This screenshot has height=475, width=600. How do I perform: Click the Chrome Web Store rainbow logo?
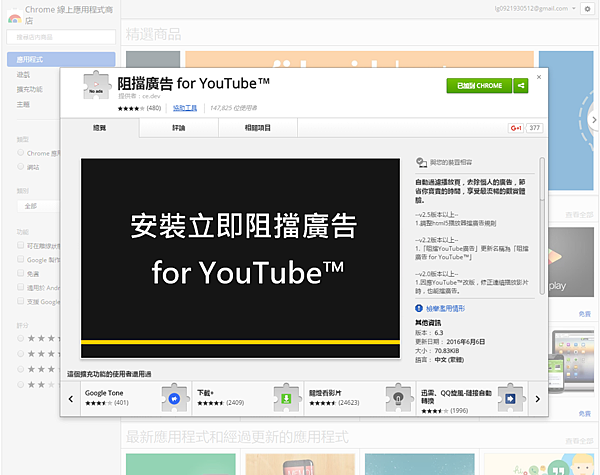(x=15, y=18)
